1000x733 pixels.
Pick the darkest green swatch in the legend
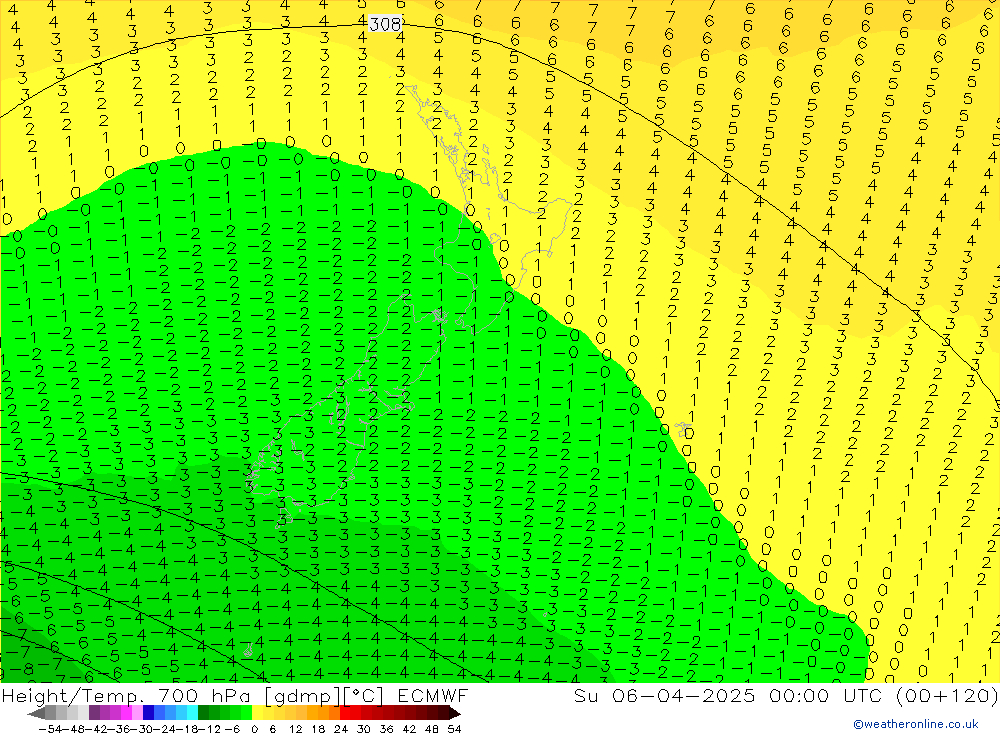pyautogui.click(x=203, y=713)
